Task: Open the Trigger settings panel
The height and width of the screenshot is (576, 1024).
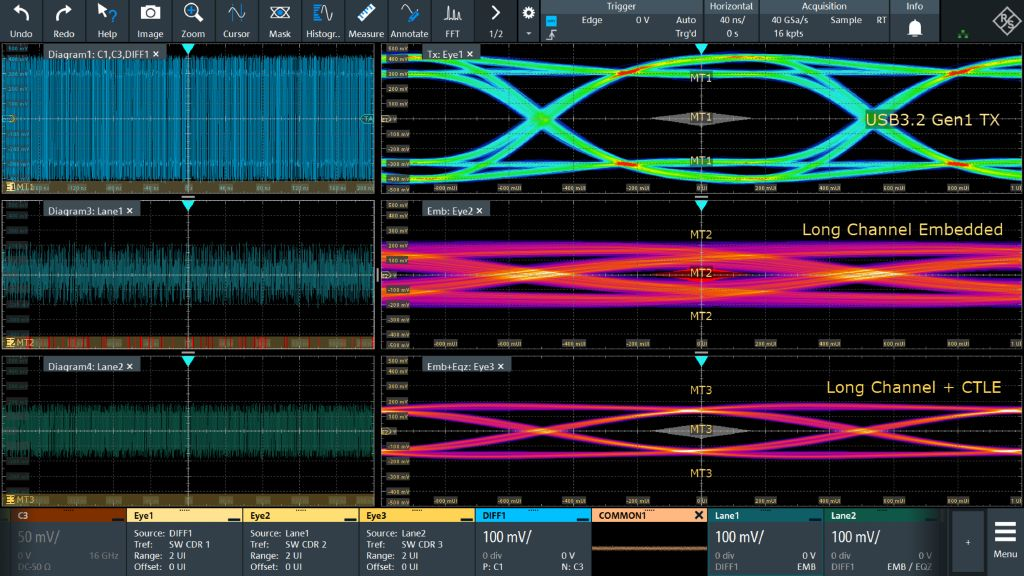Action: pyautogui.click(x=621, y=20)
